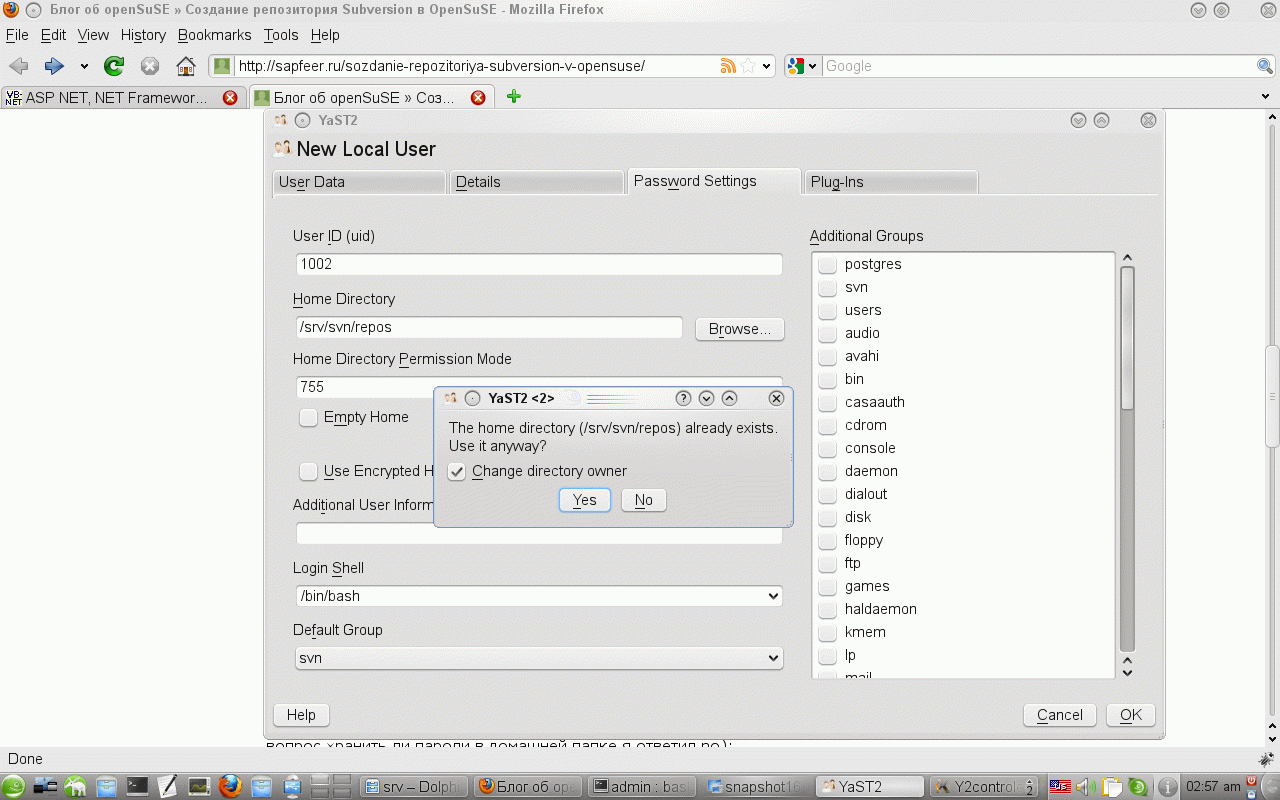Reload the page with the green reload icon
Screen dimensions: 1280x800
[x=114, y=66]
